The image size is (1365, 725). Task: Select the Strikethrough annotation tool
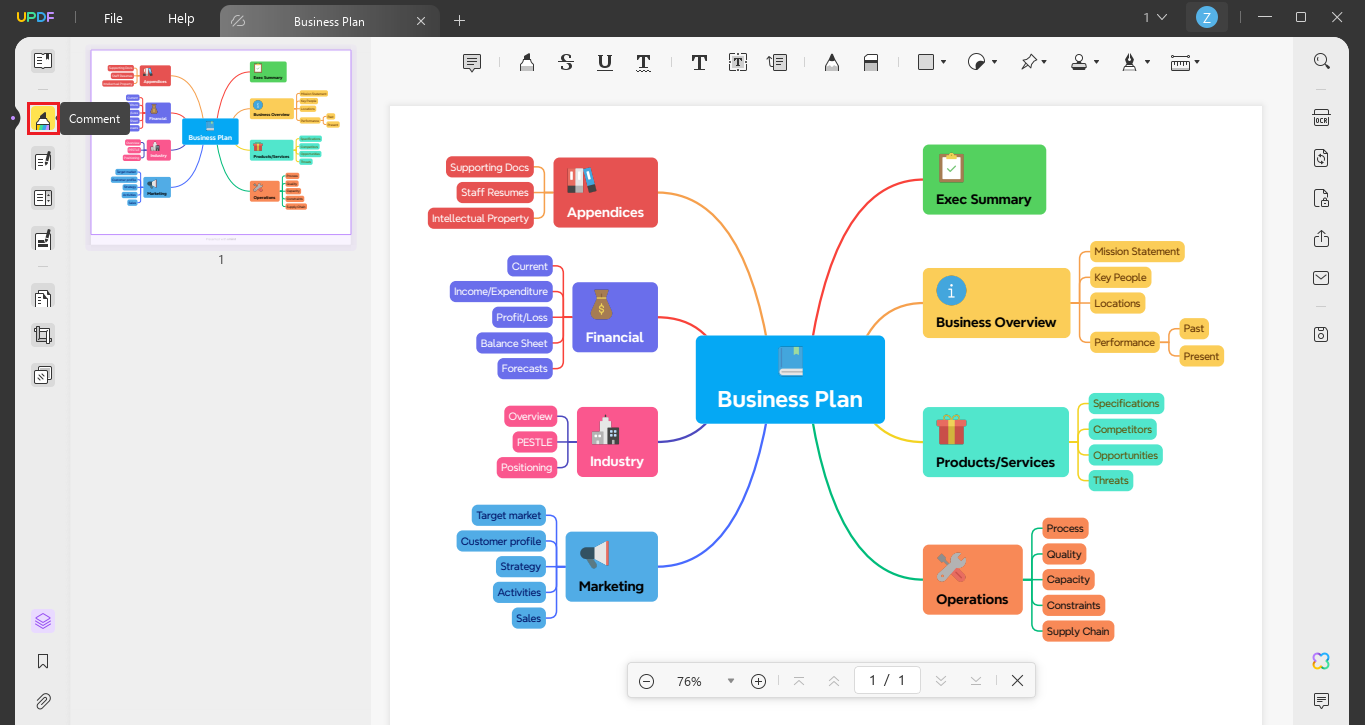(x=566, y=62)
